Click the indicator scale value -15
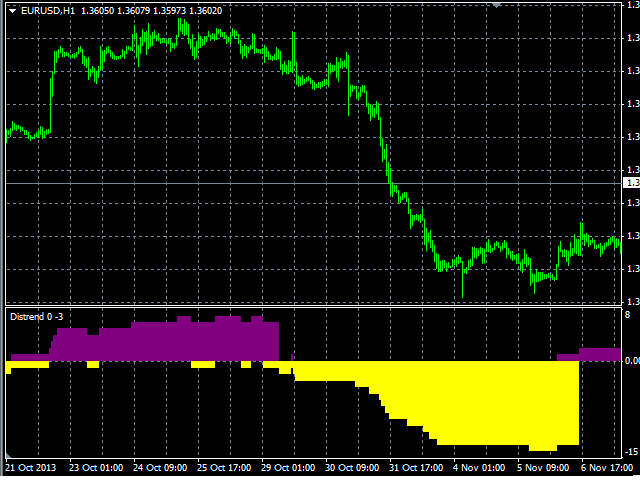Screen dimensions: 640x480 [x=631, y=452]
